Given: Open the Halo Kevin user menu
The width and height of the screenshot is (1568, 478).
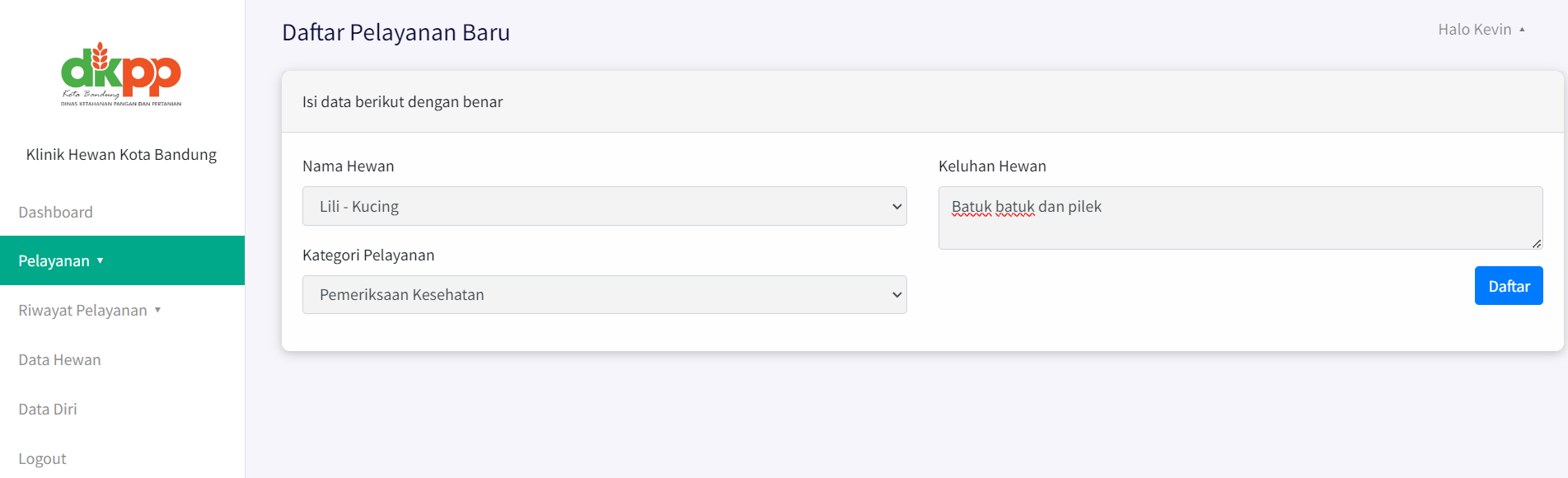Looking at the screenshot, I should tap(1474, 30).
